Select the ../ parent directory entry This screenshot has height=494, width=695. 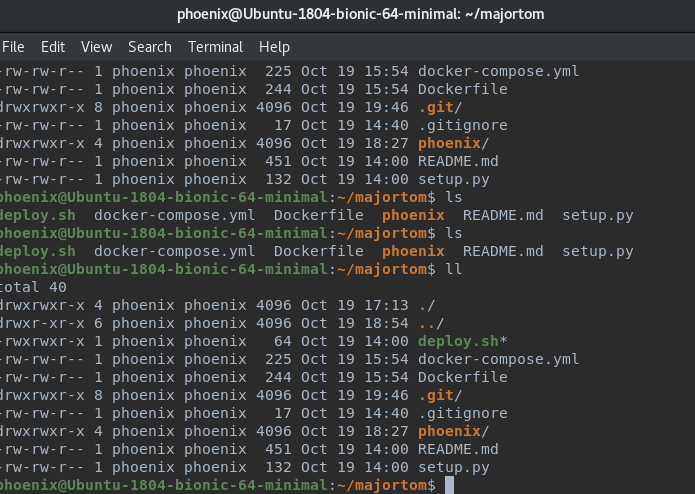pyautogui.click(x=430, y=323)
